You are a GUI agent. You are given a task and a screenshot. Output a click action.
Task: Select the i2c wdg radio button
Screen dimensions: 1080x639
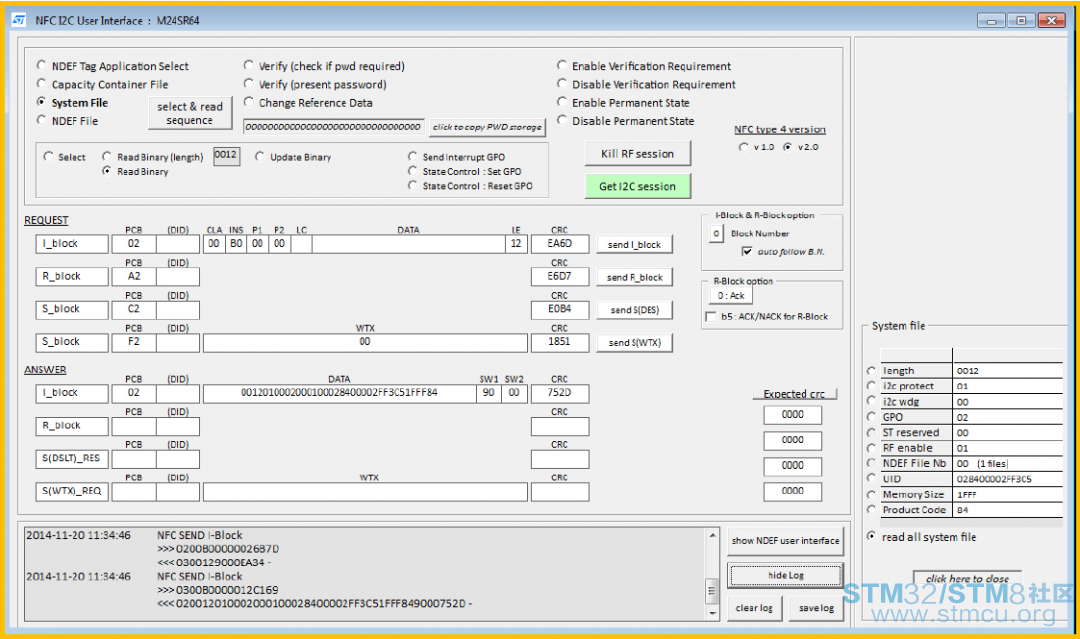tap(871, 401)
